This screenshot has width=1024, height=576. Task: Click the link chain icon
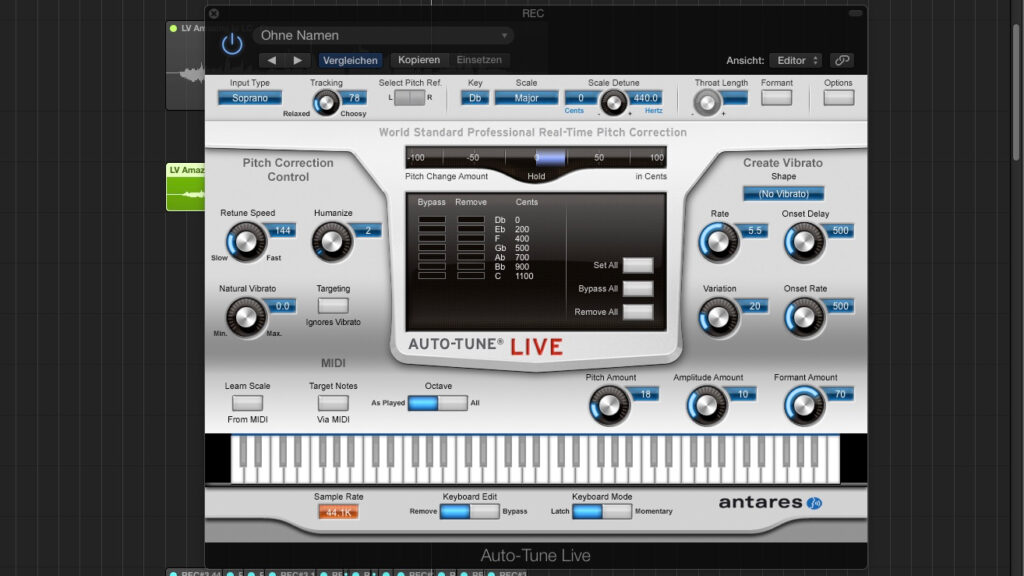(x=842, y=60)
